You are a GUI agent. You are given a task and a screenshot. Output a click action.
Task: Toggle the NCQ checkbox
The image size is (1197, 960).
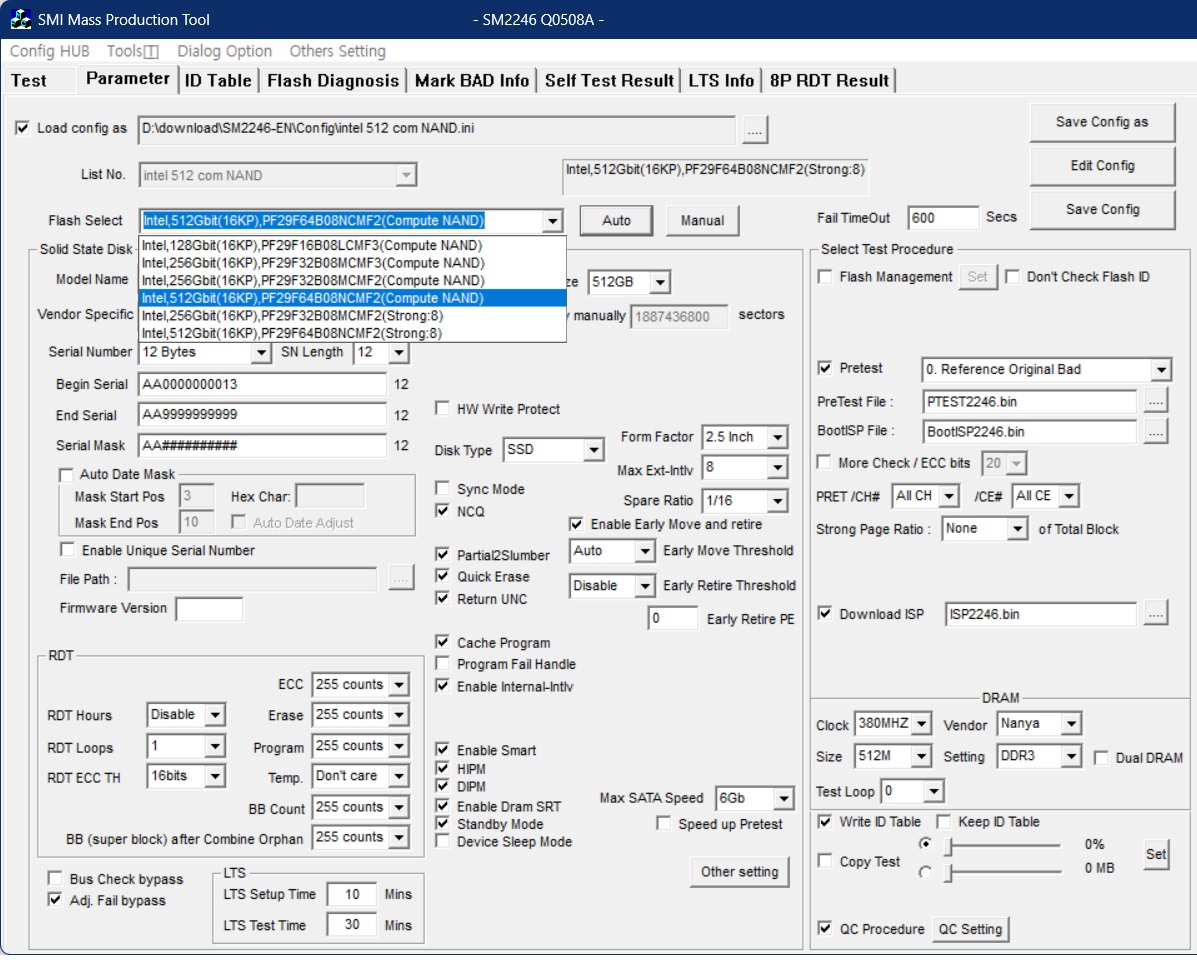(442, 511)
